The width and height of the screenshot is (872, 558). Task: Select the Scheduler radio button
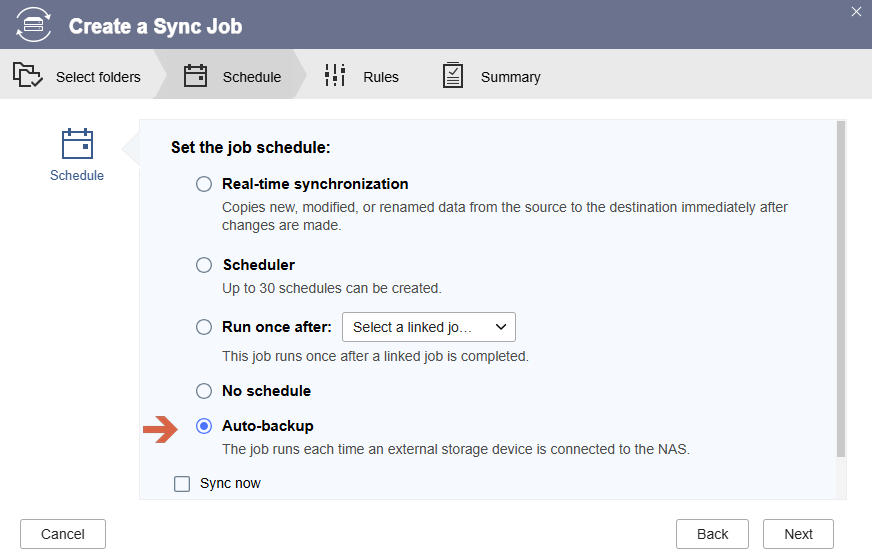[204, 265]
